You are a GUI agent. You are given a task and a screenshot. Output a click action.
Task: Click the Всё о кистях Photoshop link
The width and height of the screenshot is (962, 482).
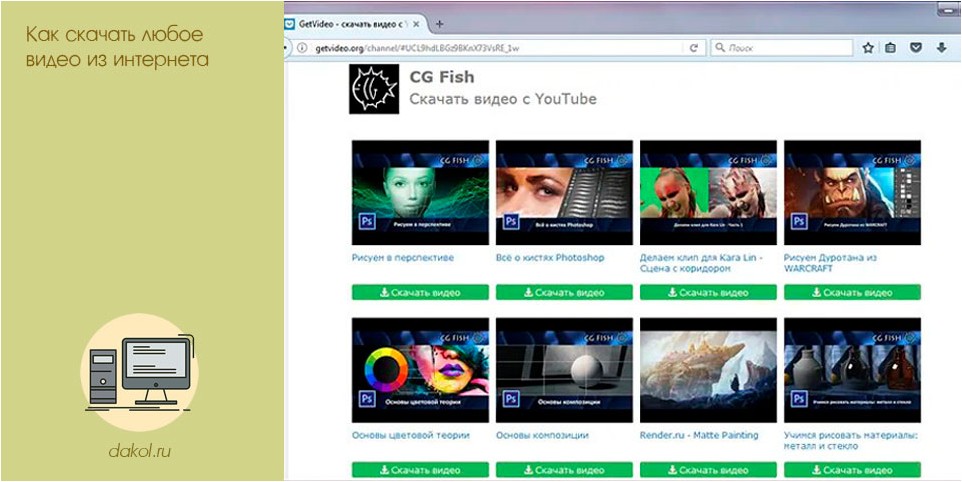coord(550,258)
